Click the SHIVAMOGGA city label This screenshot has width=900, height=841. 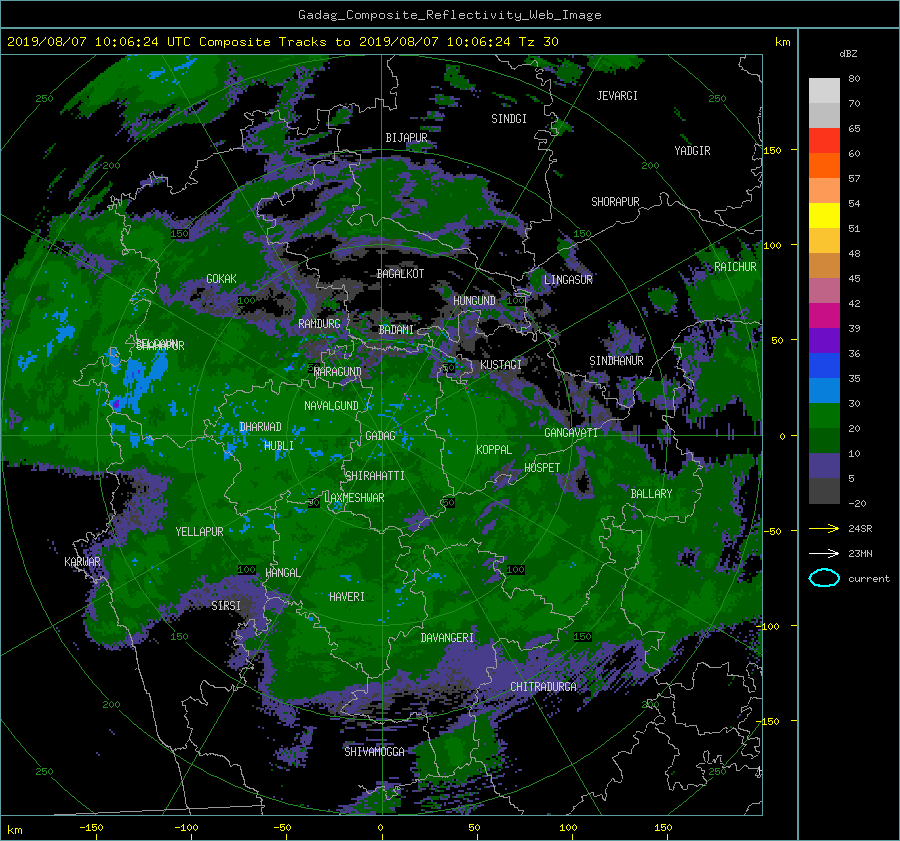click(x=374, y=751)
